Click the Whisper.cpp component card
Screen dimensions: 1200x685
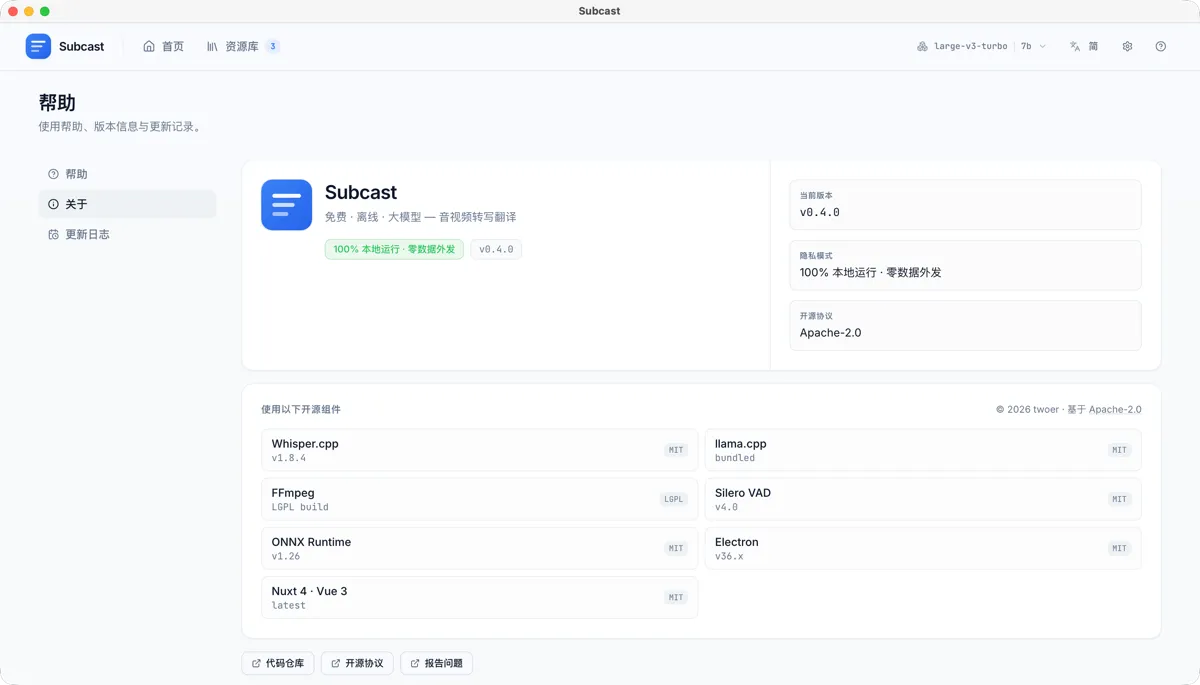tap(479, 450)
